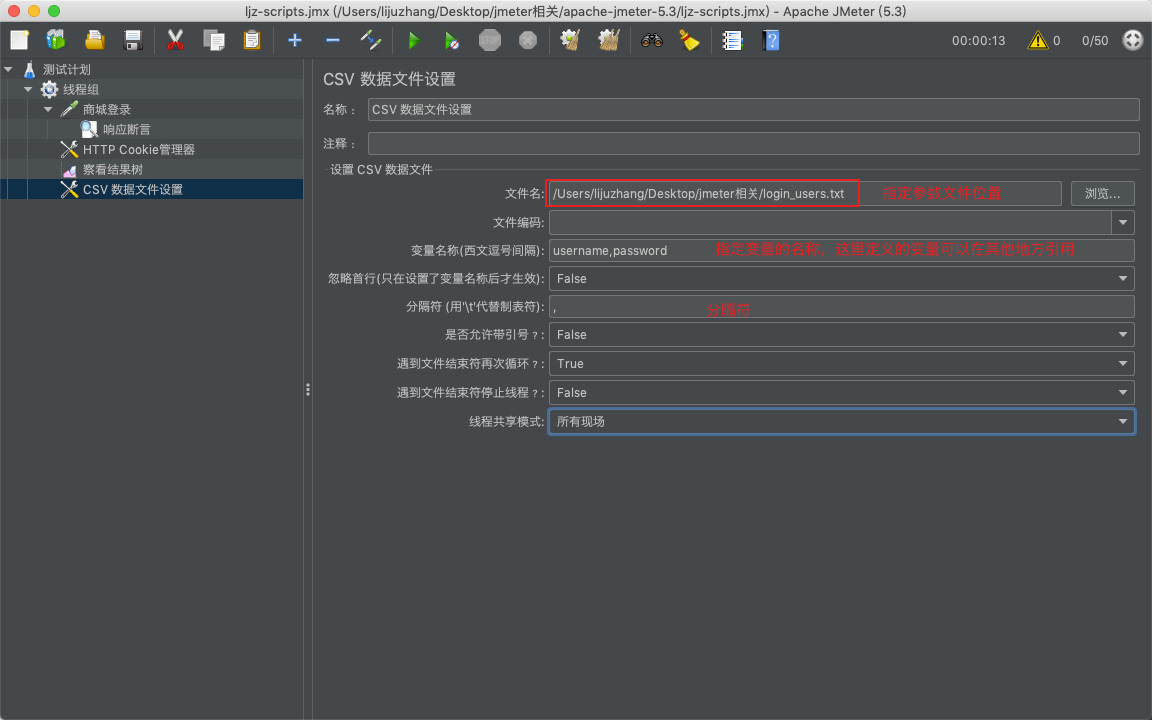Viewport: 1152px width, 720px height.
Task: Click the 文件名 path input field
Action: click(804, 193)
